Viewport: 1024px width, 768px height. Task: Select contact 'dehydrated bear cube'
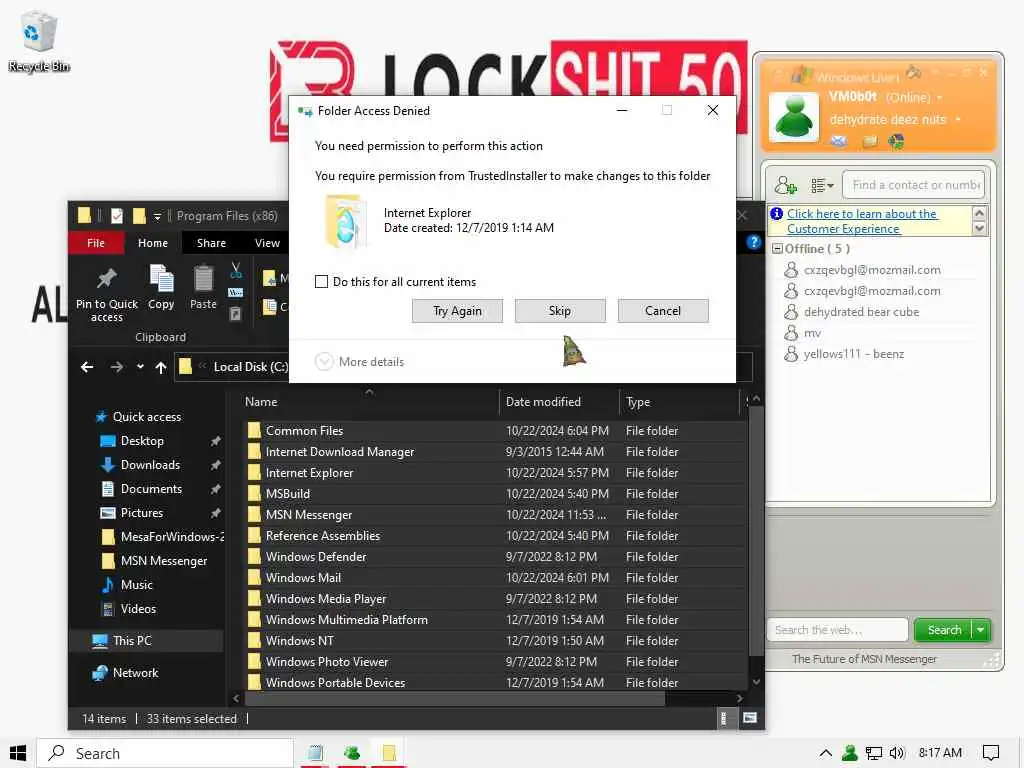(x=861, y=312)
